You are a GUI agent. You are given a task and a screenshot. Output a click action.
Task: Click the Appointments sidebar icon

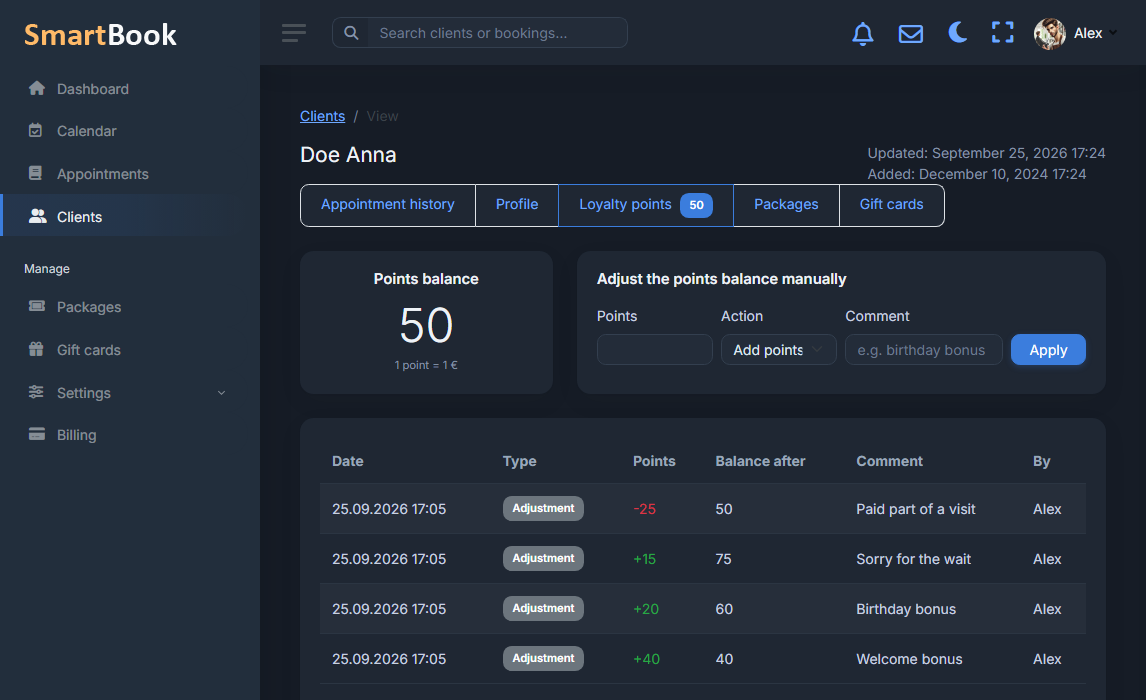pos(36,173)
